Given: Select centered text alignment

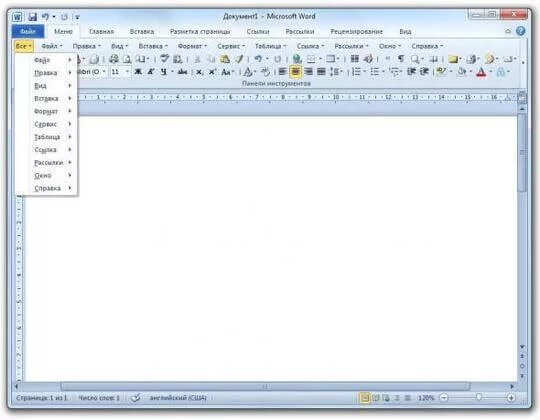Looking at the screenshot, I should tap(295, 72).
